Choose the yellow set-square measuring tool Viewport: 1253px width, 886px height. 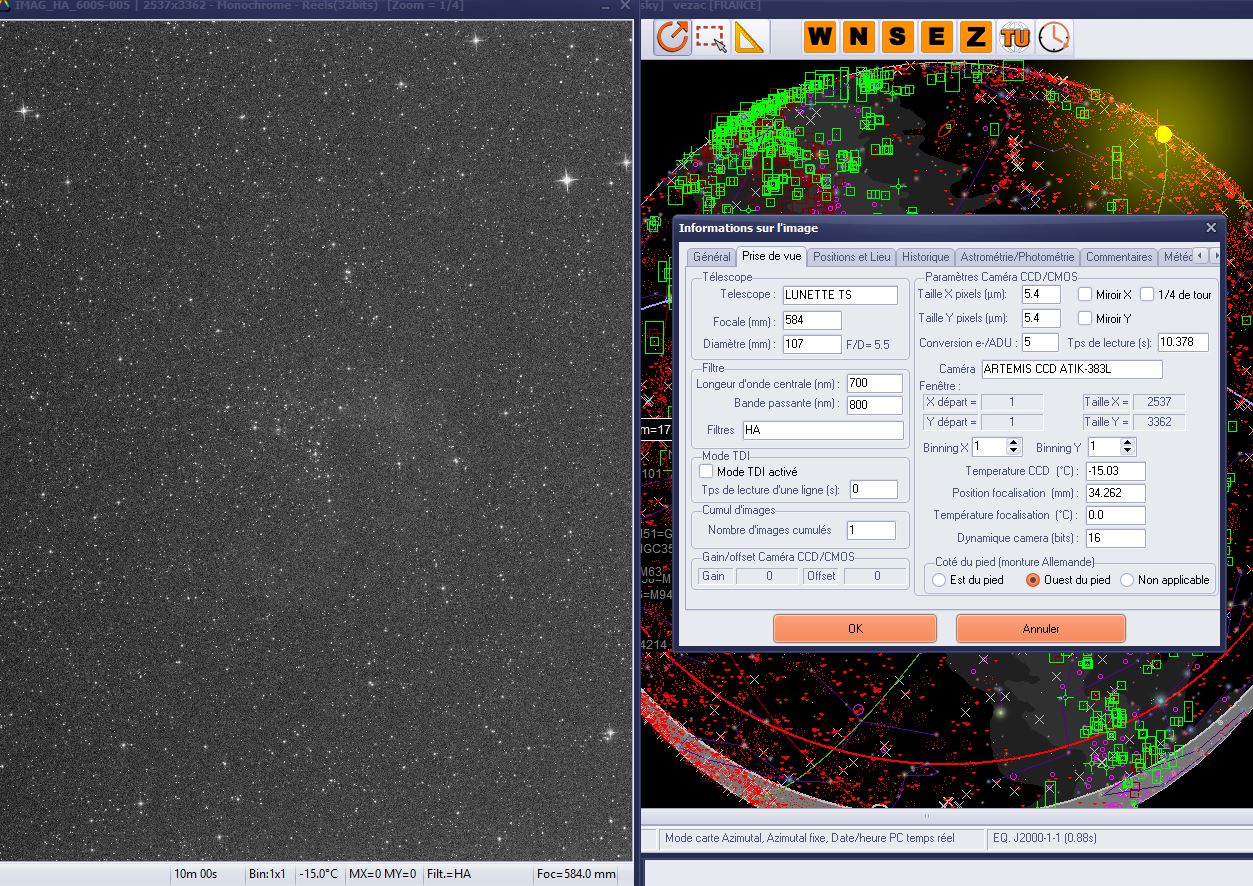point(749,37)
